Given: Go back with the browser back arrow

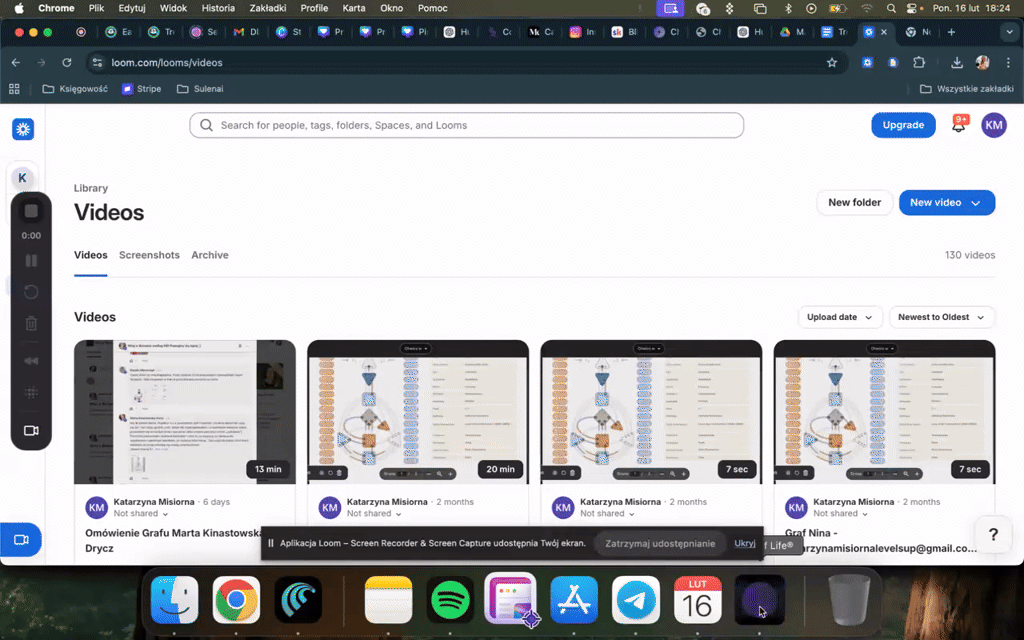Looking at the screenshot, I should pyautogui.click(x=16, y=63).
